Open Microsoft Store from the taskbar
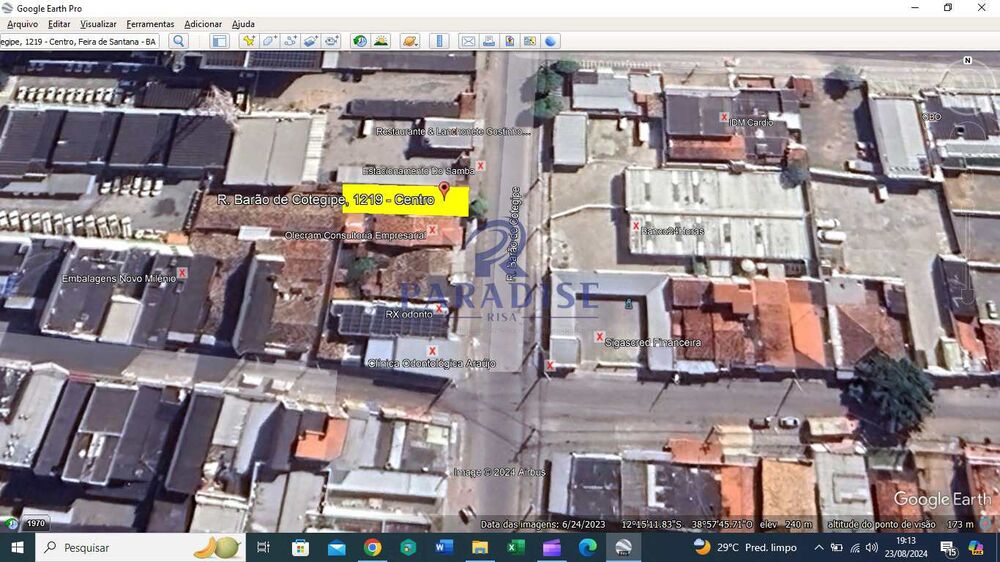Screen dimensions: 1000x562 pos(300,547)
